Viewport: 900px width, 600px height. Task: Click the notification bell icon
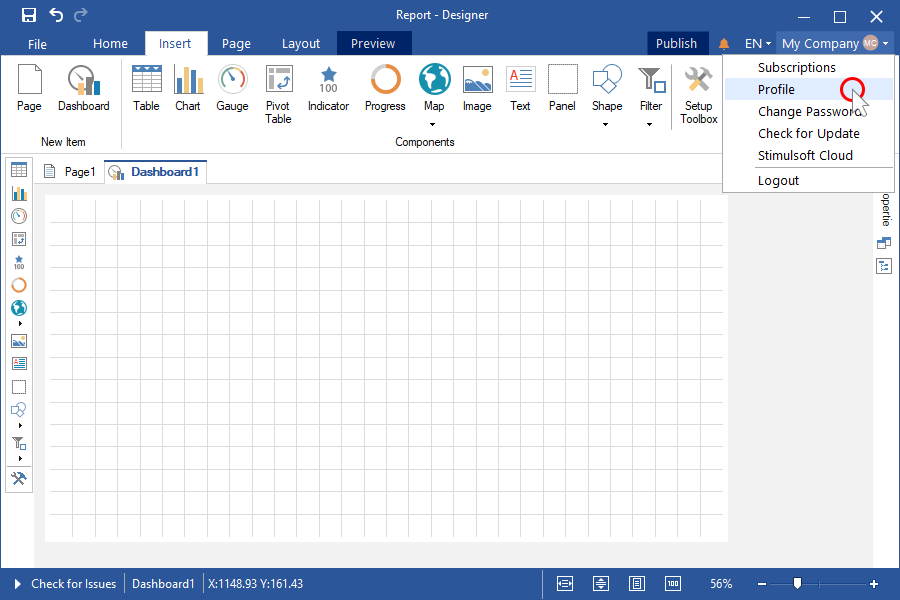coord(724,44)
